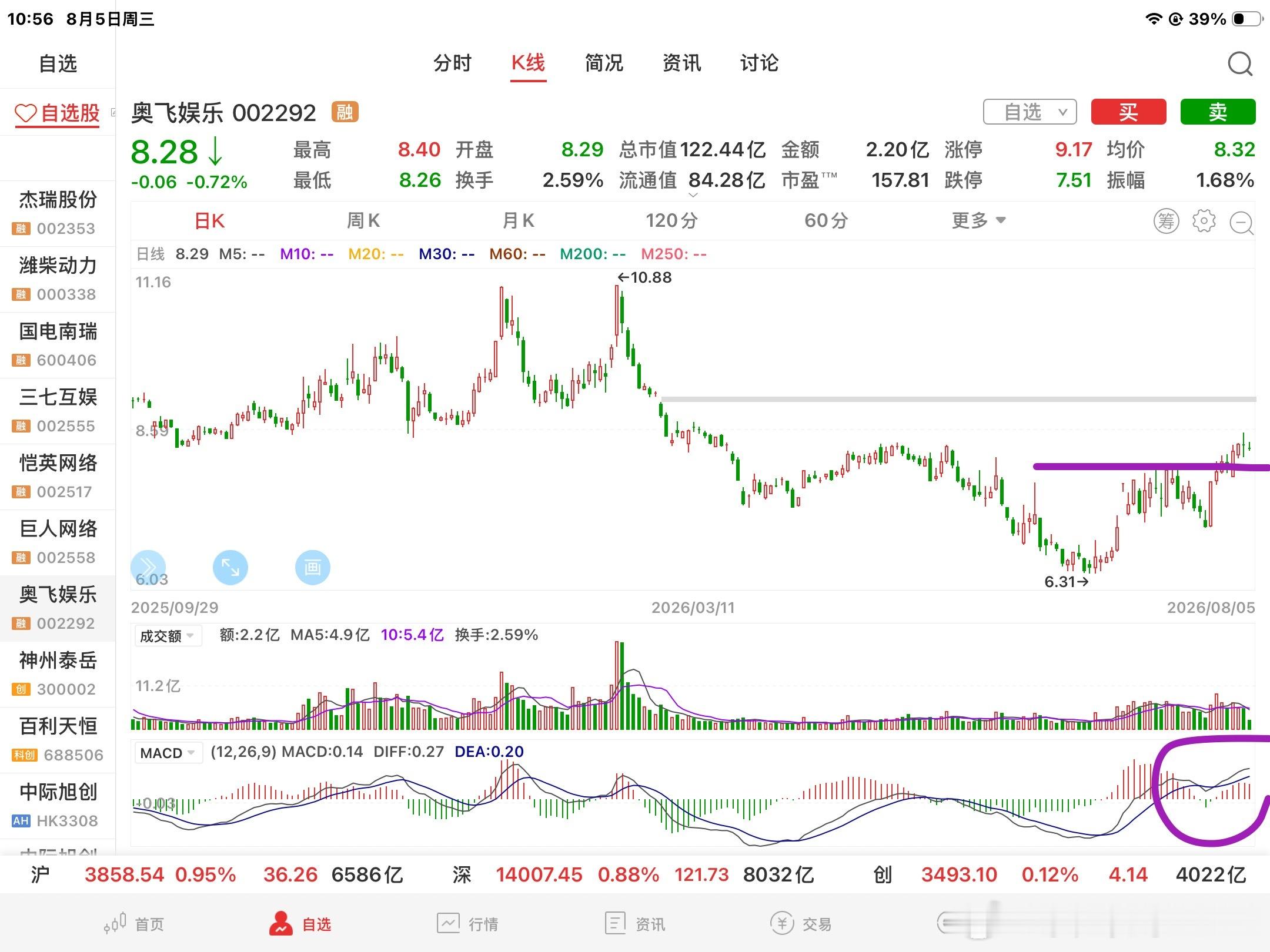Click the chip distribution 筹 icon
The width and height of the screenshot is (1270, 952).
(x=1166, y=222)
